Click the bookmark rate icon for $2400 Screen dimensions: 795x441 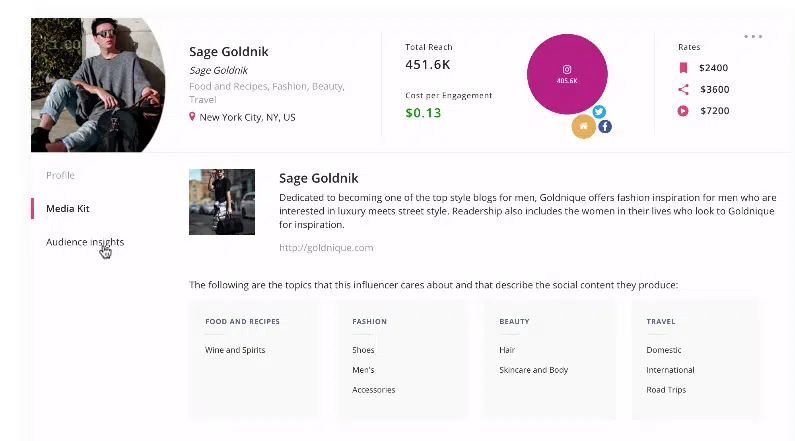point(683,67)
